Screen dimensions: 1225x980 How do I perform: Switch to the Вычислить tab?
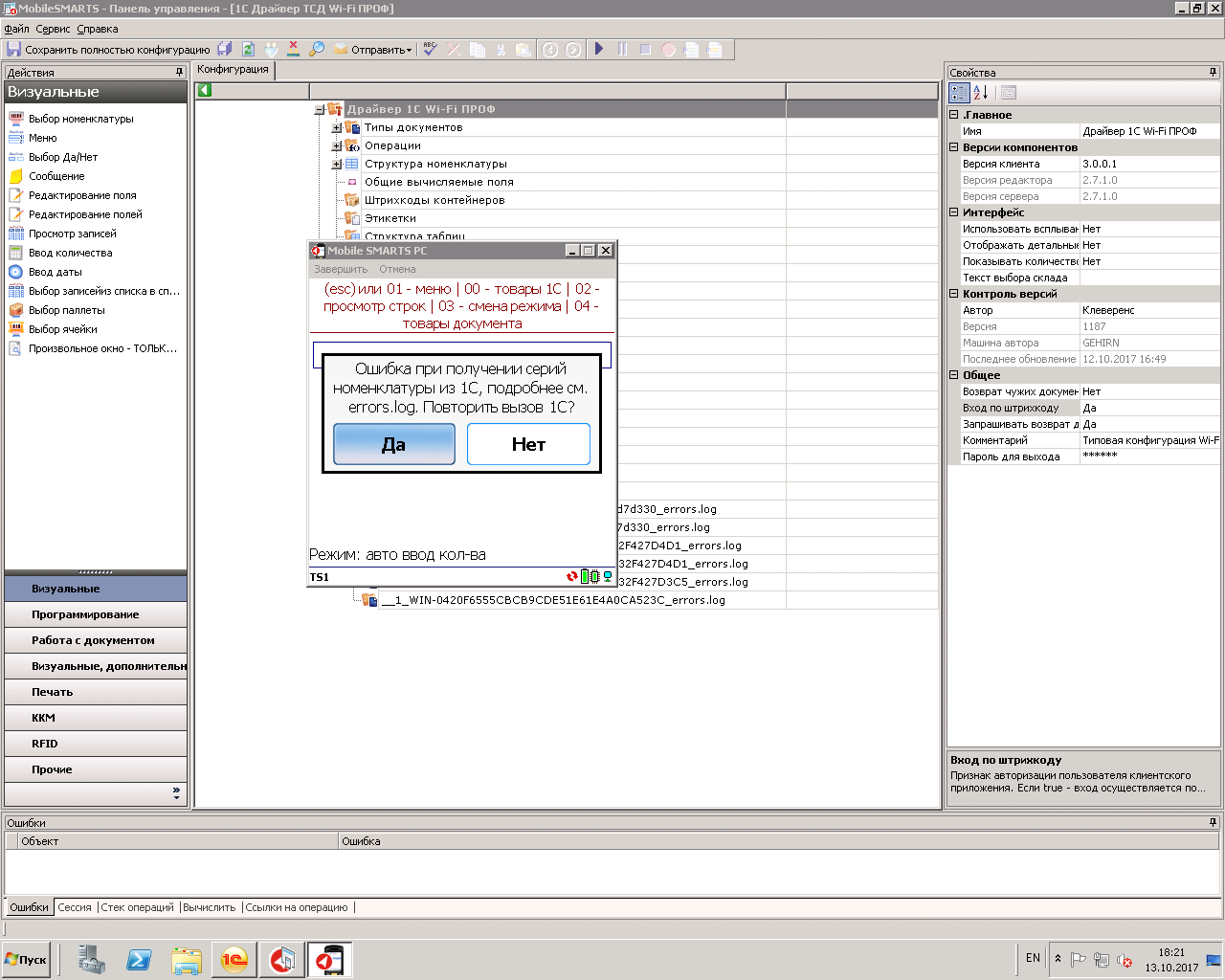coord(210,907)
